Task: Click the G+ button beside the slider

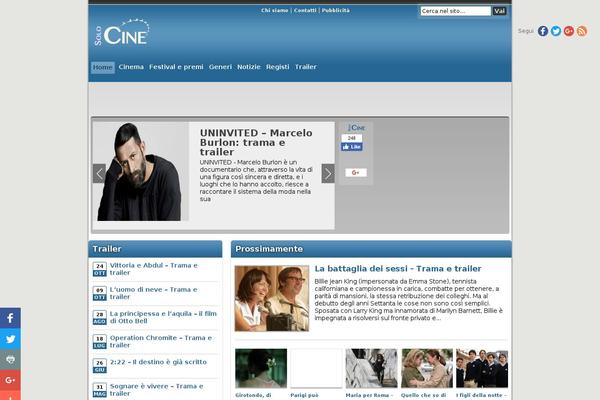Action: pyautogui.click(x=355, y=173)
